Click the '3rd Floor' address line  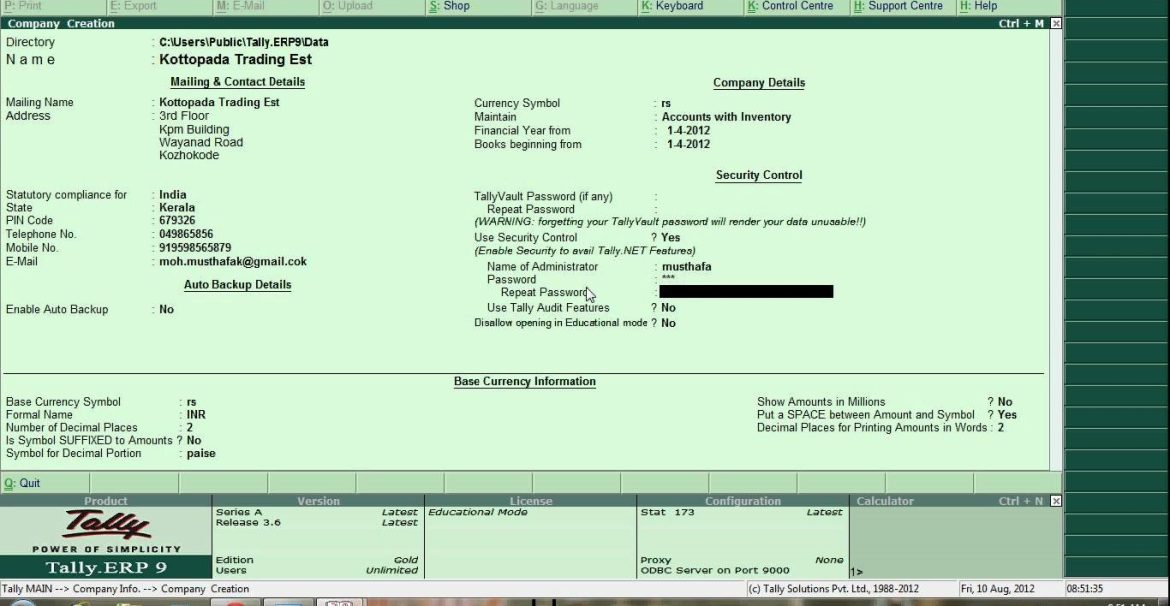184,116
